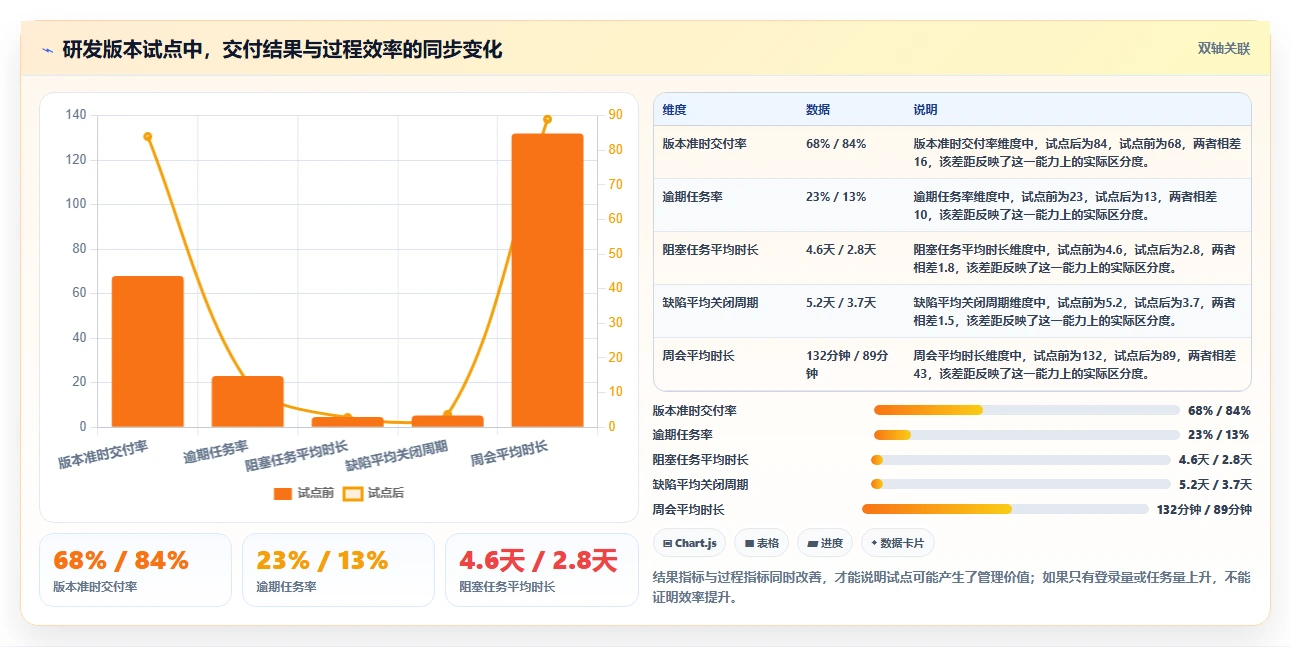Click 23% / 13% value beside progress bar
Screen dimensions: 1291x647
pyautogui.click(x=1218, y=435)
